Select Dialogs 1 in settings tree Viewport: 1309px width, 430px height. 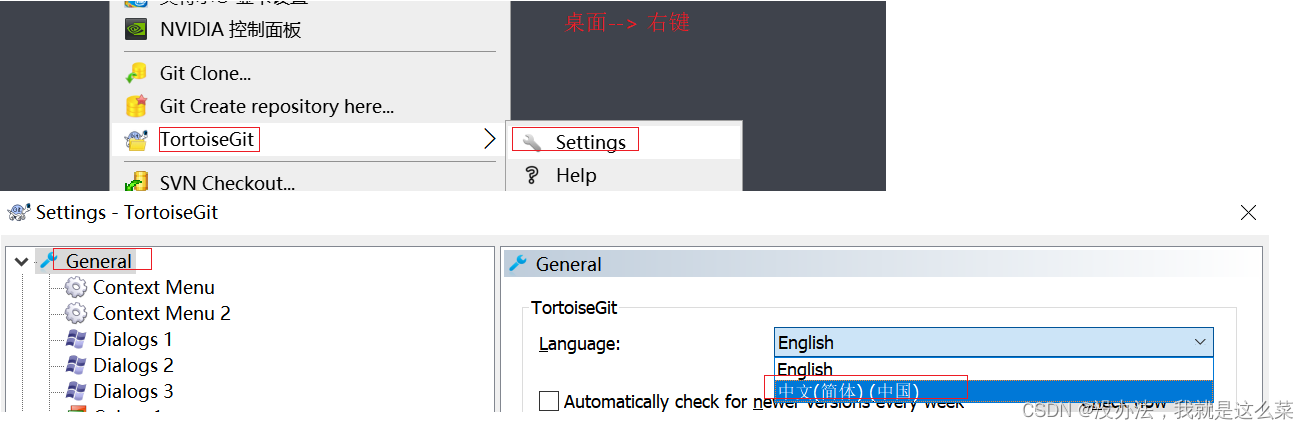coord(133,339)
